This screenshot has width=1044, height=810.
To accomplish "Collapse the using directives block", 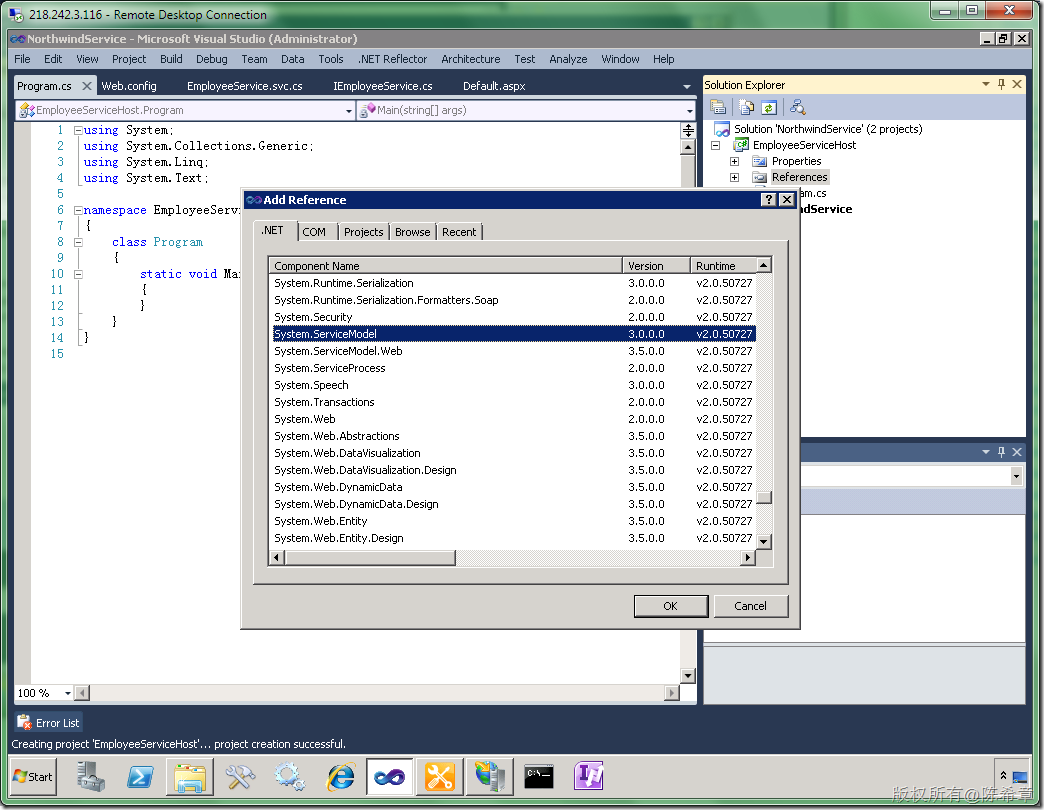I will click(x=78, y=130).
